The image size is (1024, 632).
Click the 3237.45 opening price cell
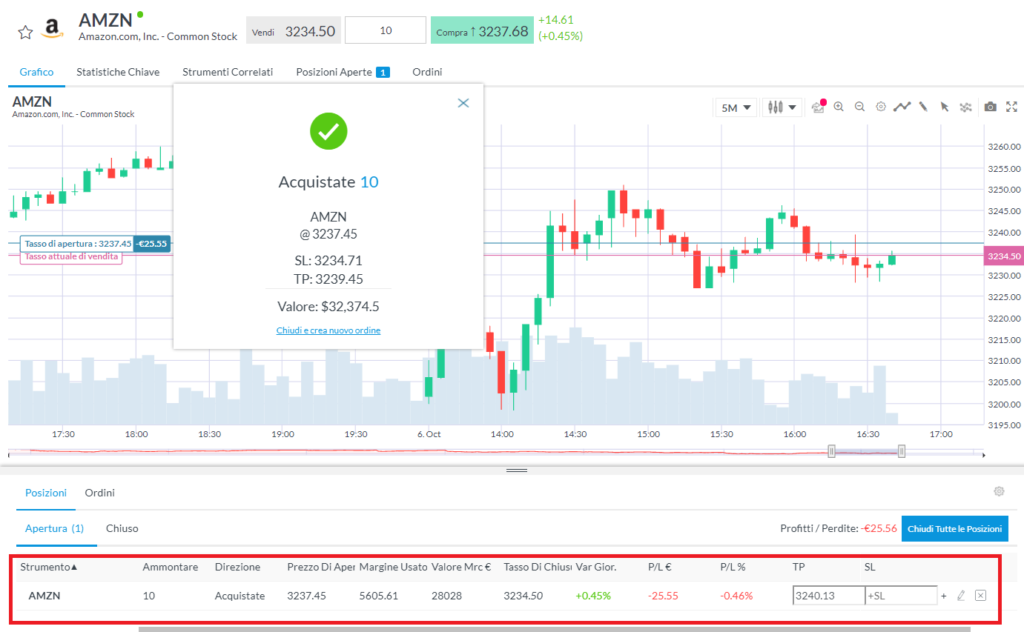[306, 595]
